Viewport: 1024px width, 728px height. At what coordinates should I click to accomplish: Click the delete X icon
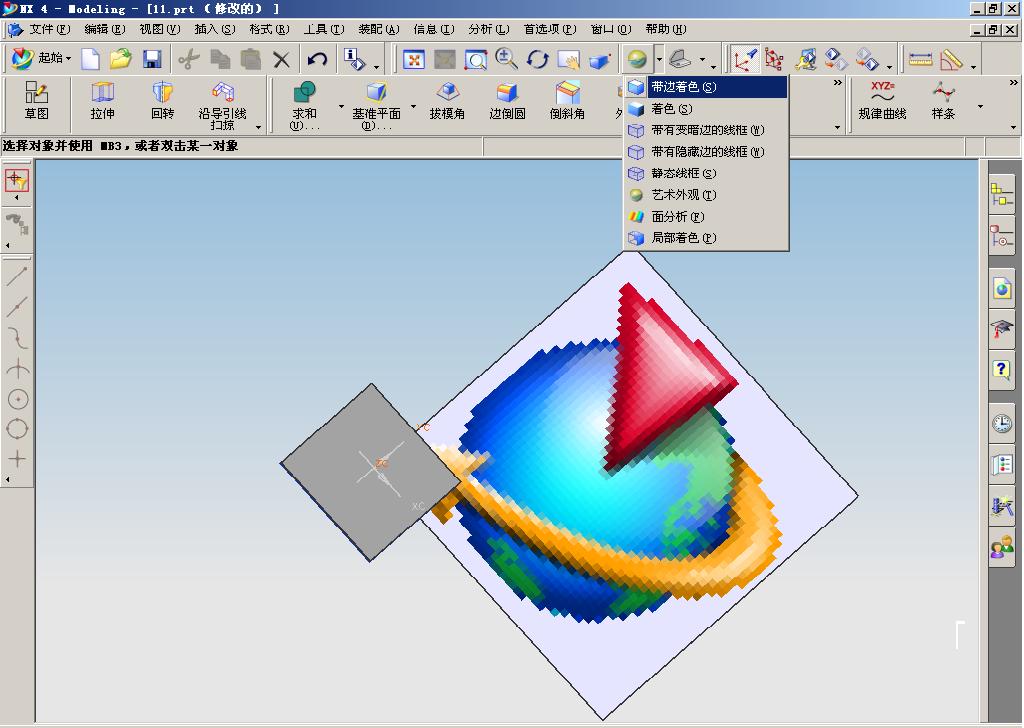pyautogui.click(x=281, y=59)
